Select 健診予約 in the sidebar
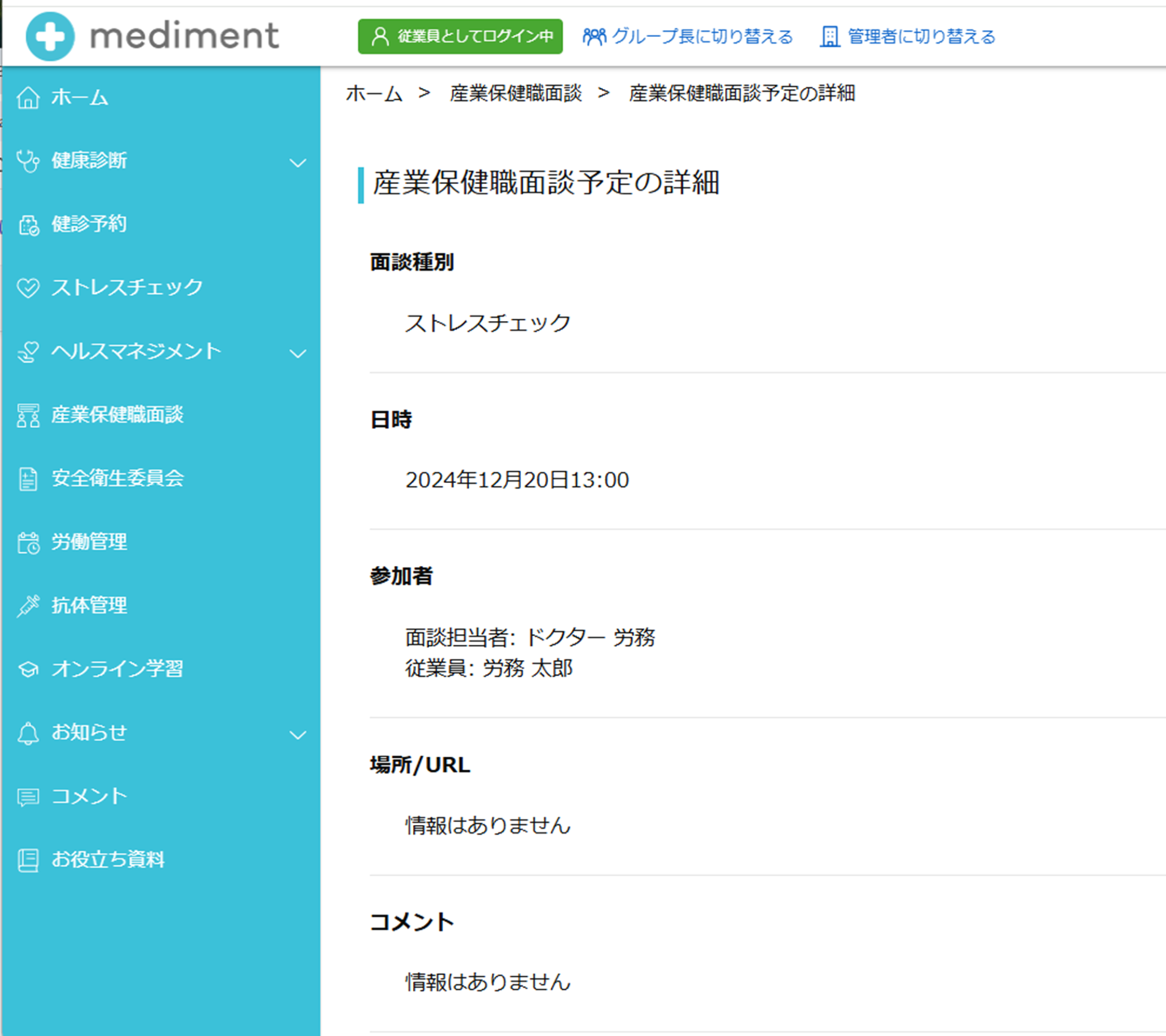The width and height of the screenshot is (1166, 1036). [x=89, y=224]
